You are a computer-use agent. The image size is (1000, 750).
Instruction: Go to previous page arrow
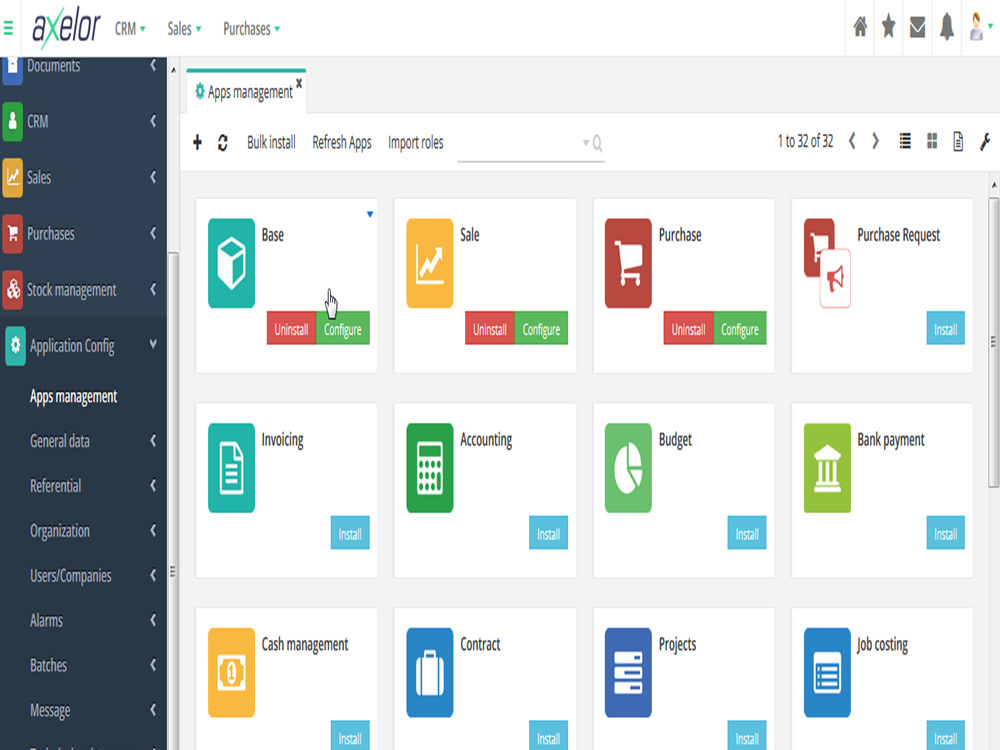(851, 141)
